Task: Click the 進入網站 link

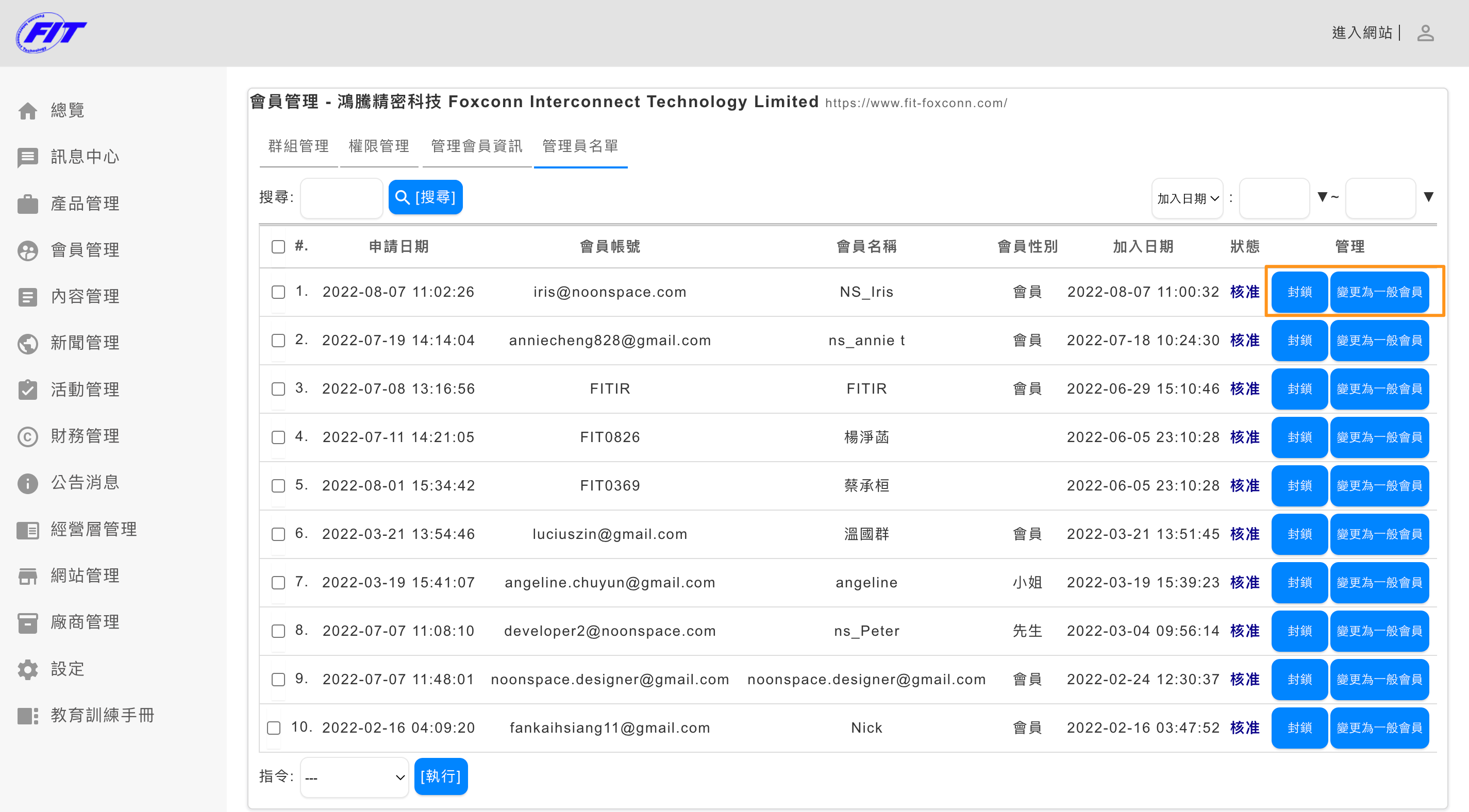Action: pyautogui.click(x=1362, y=33)
